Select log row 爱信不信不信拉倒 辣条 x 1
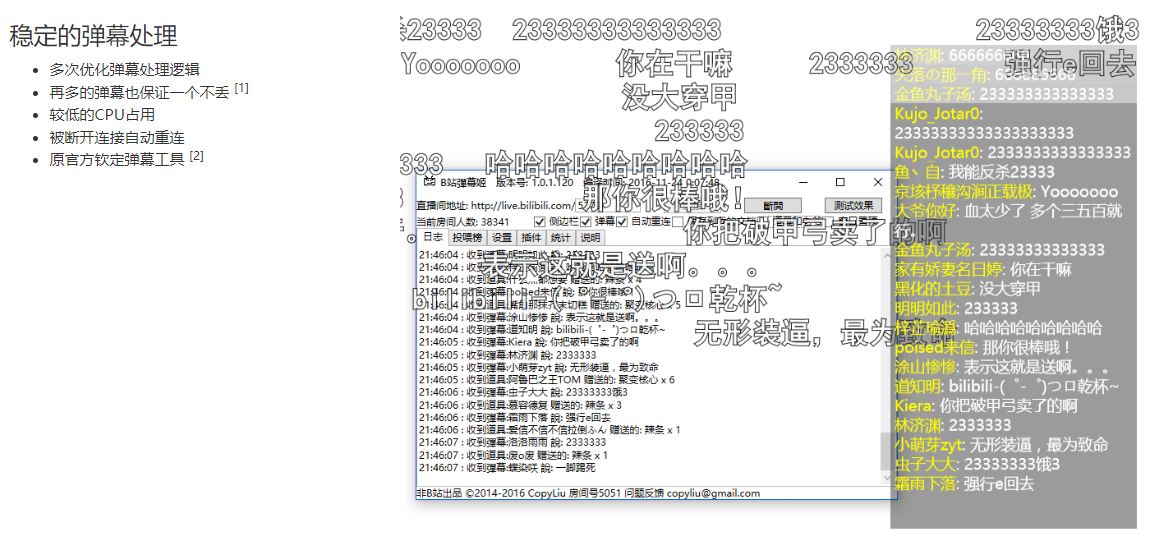 coord(550,431)
